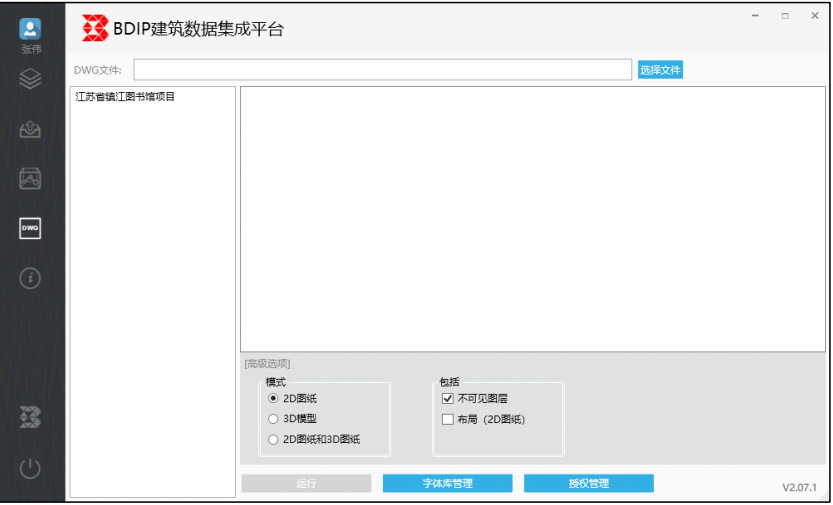Open the layers stack sidebar icon

30,79
